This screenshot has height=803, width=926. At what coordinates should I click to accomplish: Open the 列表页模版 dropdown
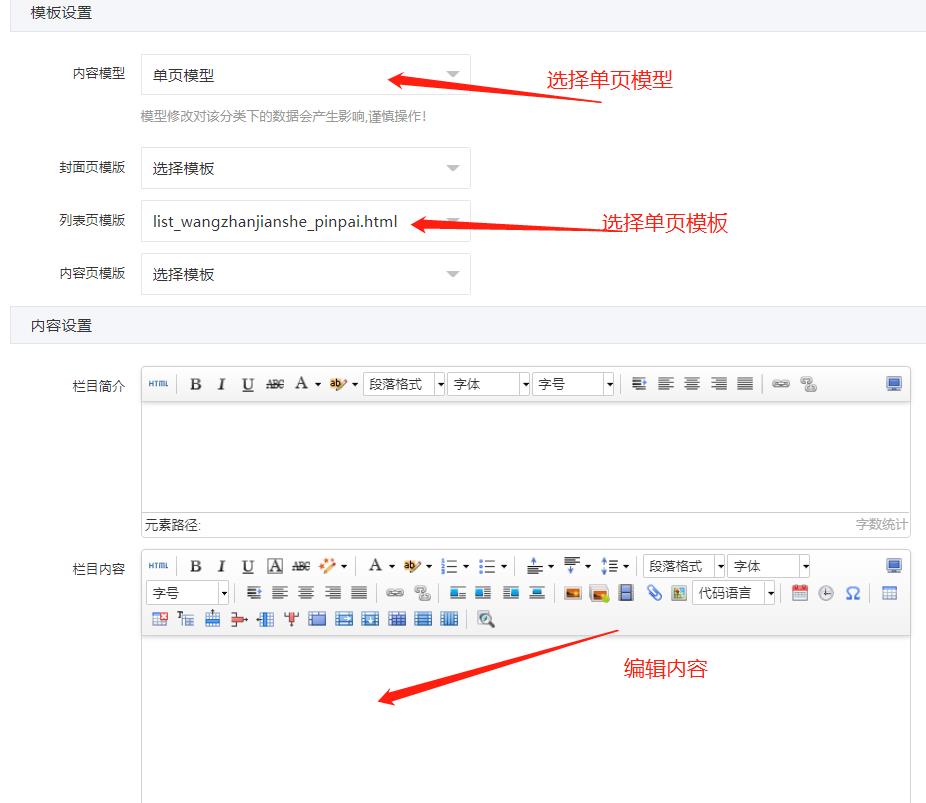305,221
